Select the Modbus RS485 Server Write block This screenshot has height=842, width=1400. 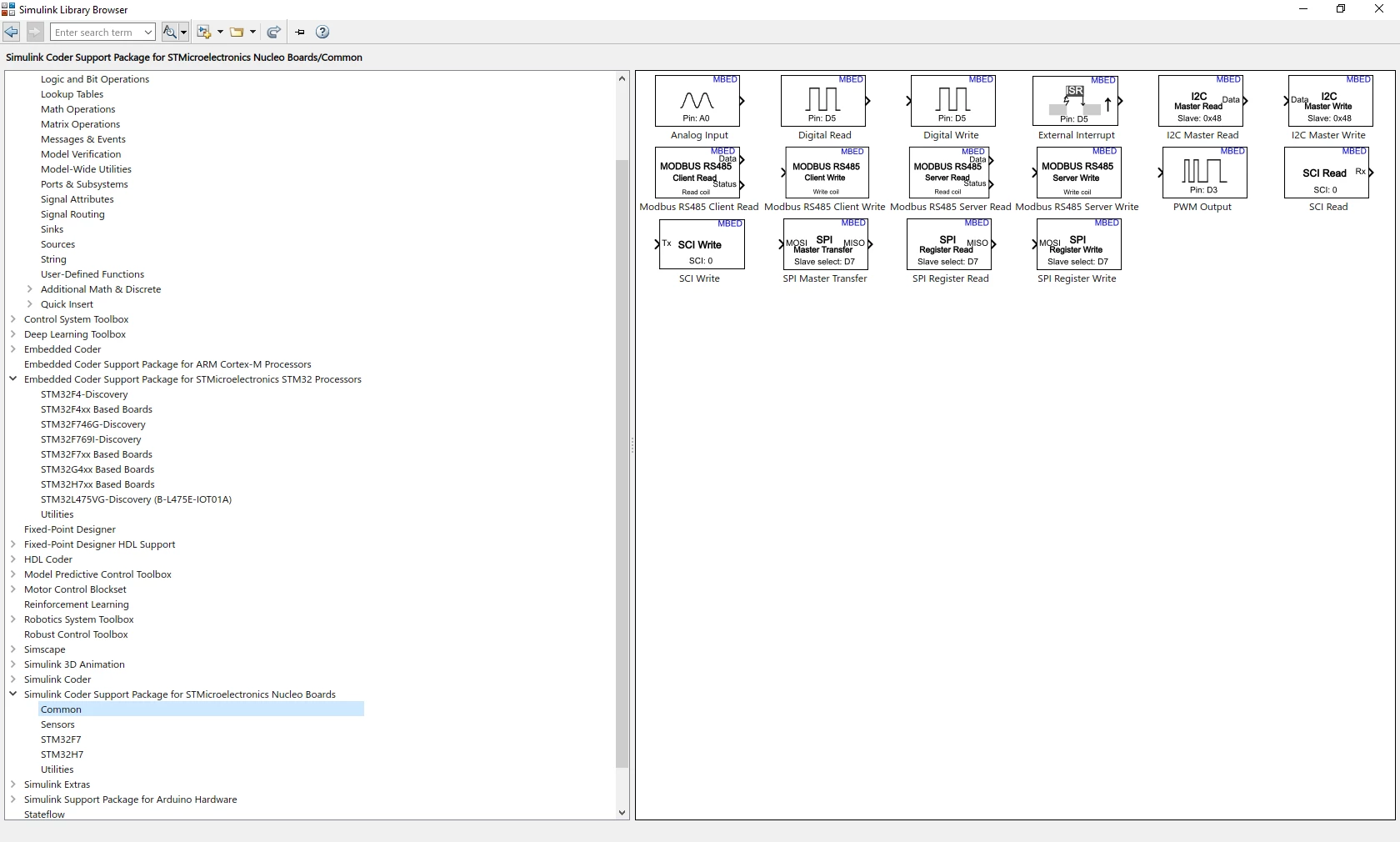point(1077,173)
